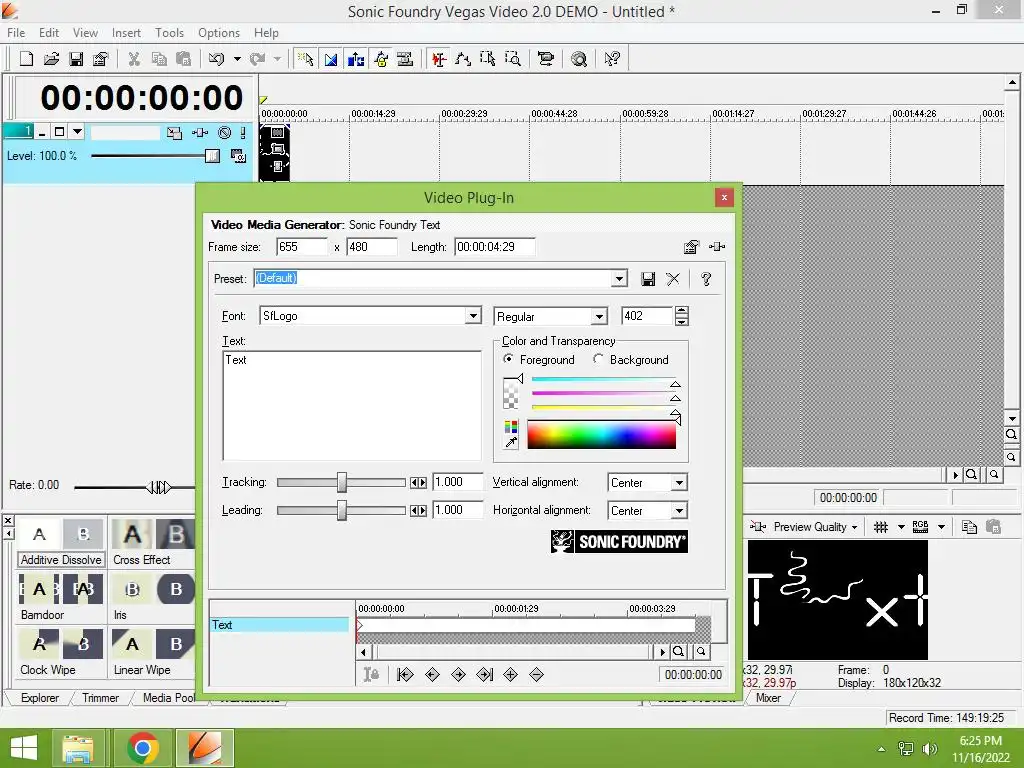Screen dimensions: 1024x768
Task: Click the What's This help icon
Action: [612, 59]
